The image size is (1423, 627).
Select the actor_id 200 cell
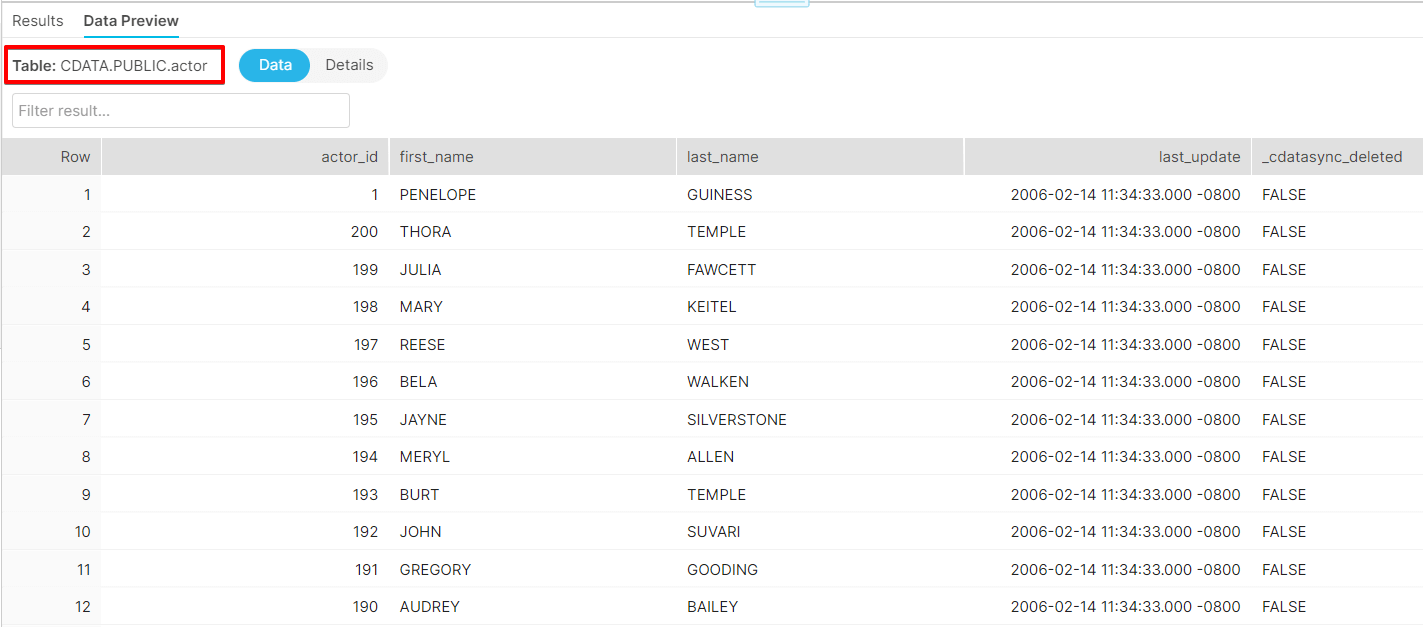[x=364, y=232]
